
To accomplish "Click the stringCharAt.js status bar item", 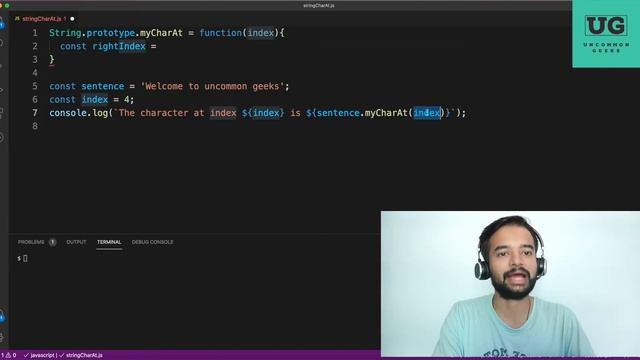I will click(x=81, y=355).
